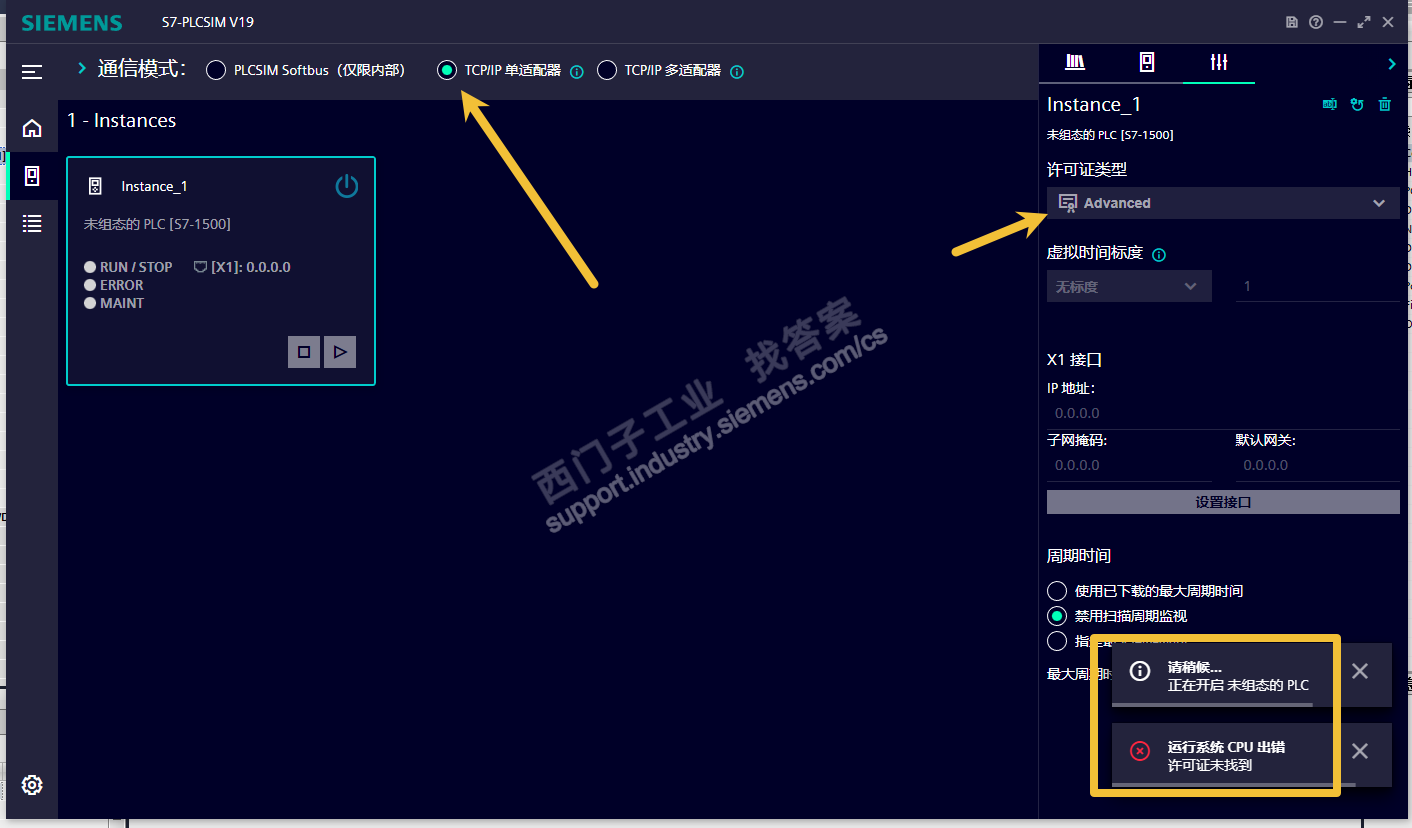1412x828 pixels.
Task: Power on Instance_1 using the power icon
Action: pos(346,186)
